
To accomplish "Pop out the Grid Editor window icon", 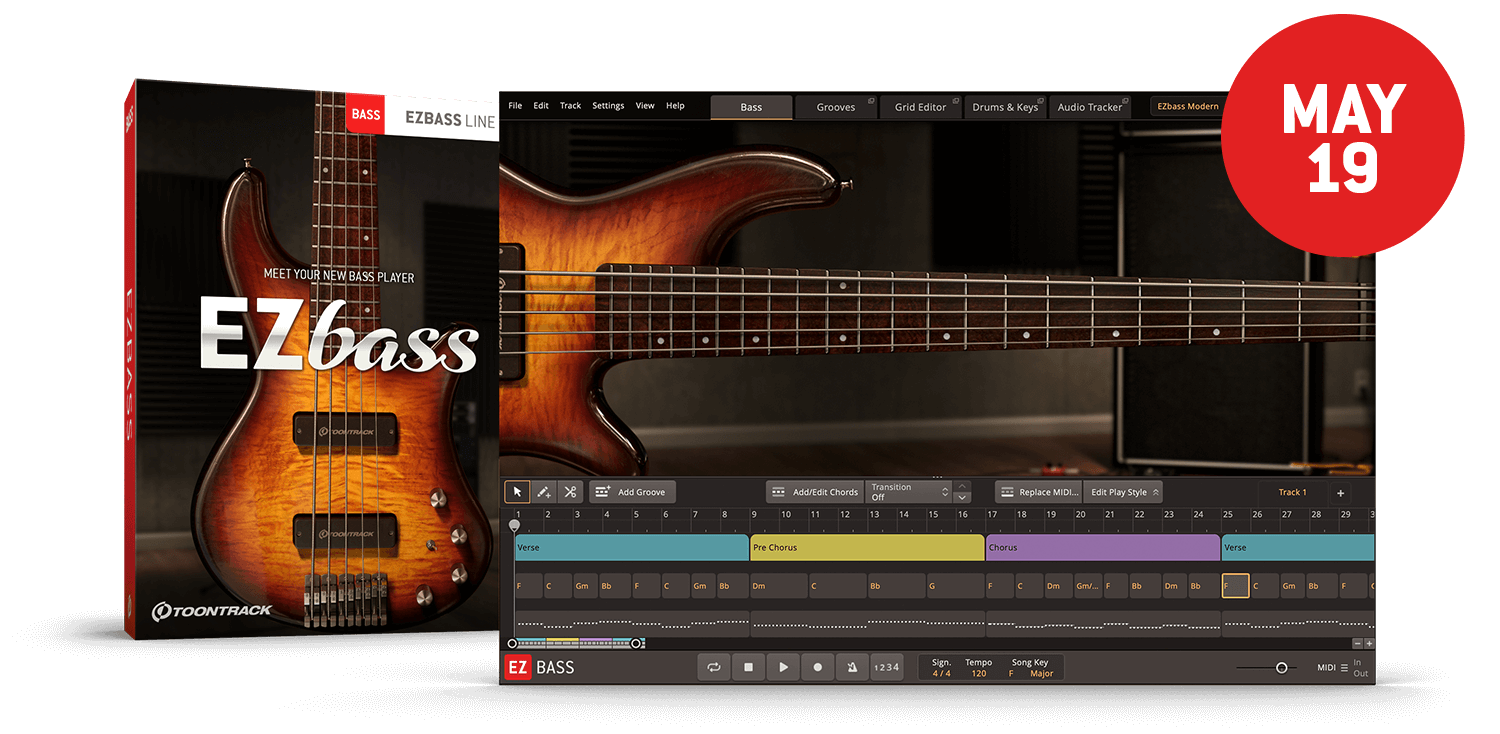I will (x=955, y=101).
